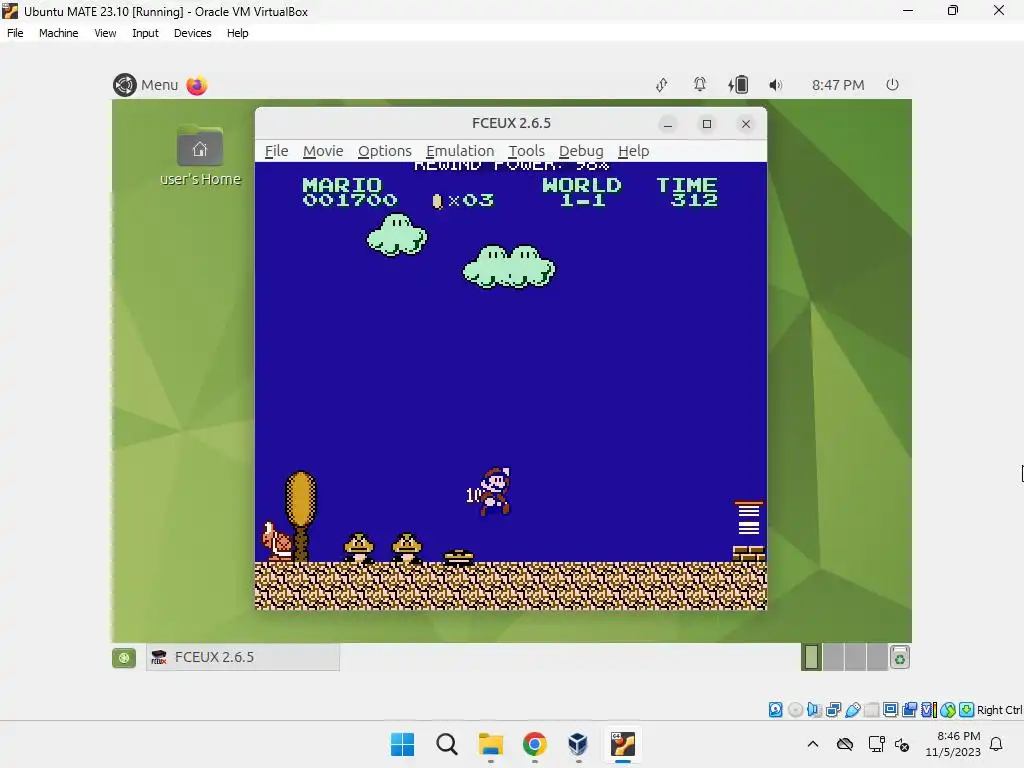Click the 8:47 PM clock in MATE panel

pyautogui.click(x=838, y=85)
